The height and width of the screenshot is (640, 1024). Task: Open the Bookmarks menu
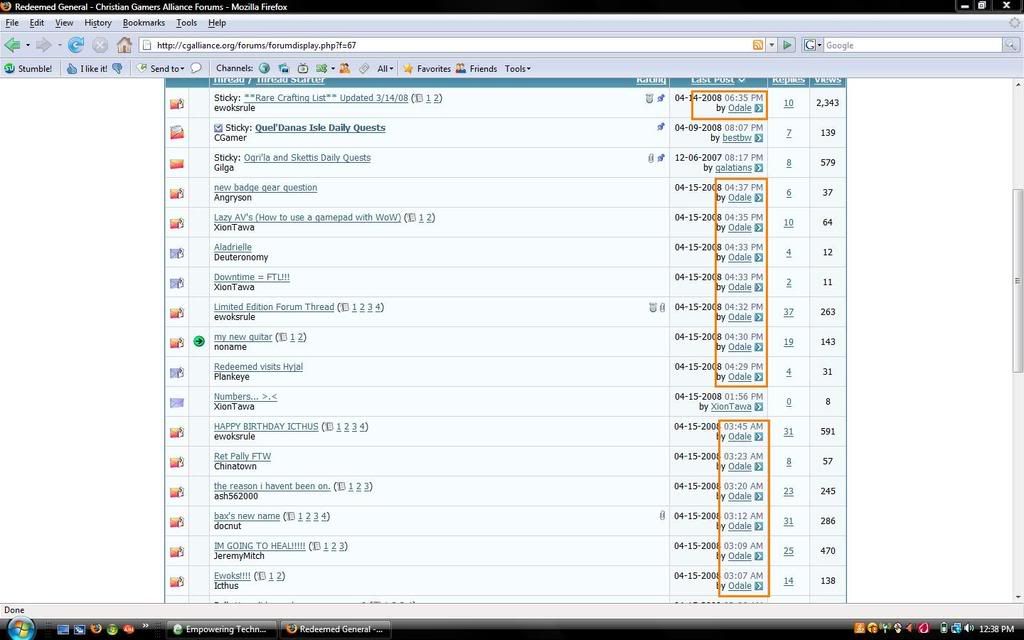tap(143, 22)
